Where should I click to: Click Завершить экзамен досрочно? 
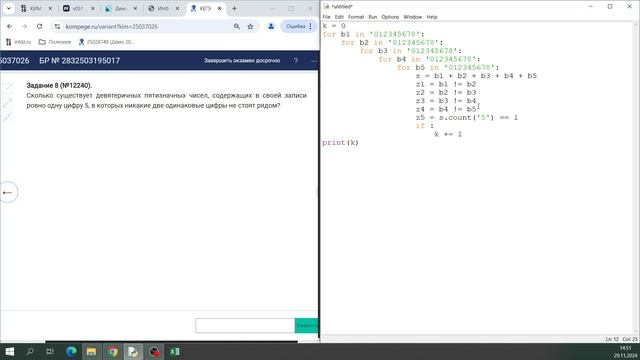click(x=242, y=60)
